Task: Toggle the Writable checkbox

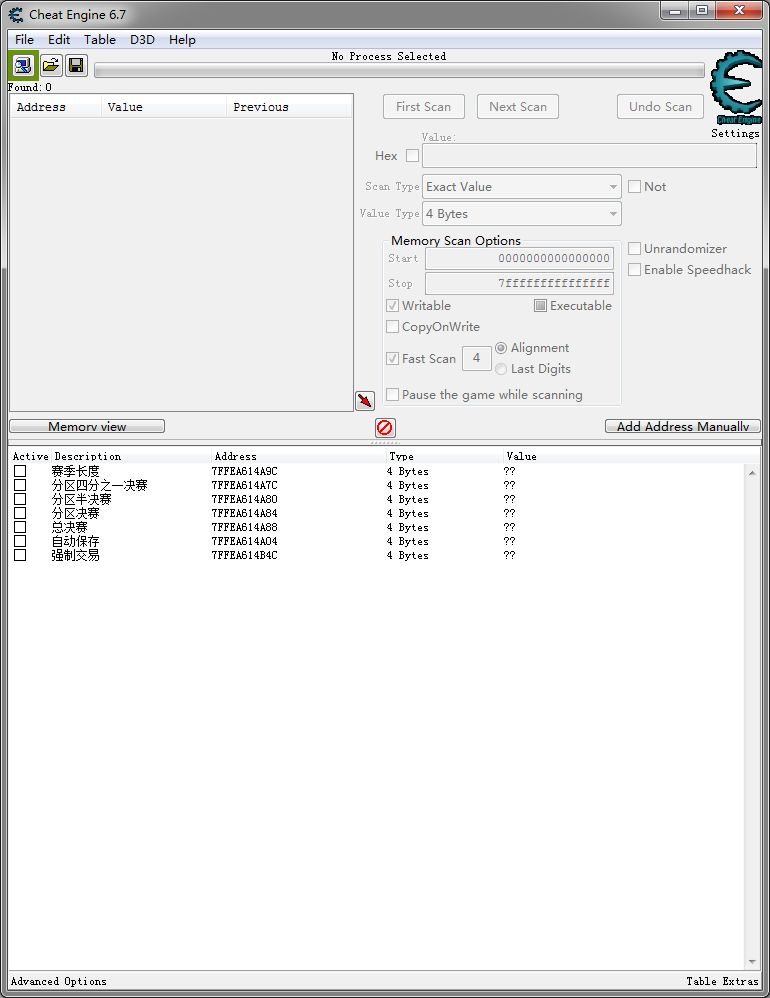Action: (393, 306)
